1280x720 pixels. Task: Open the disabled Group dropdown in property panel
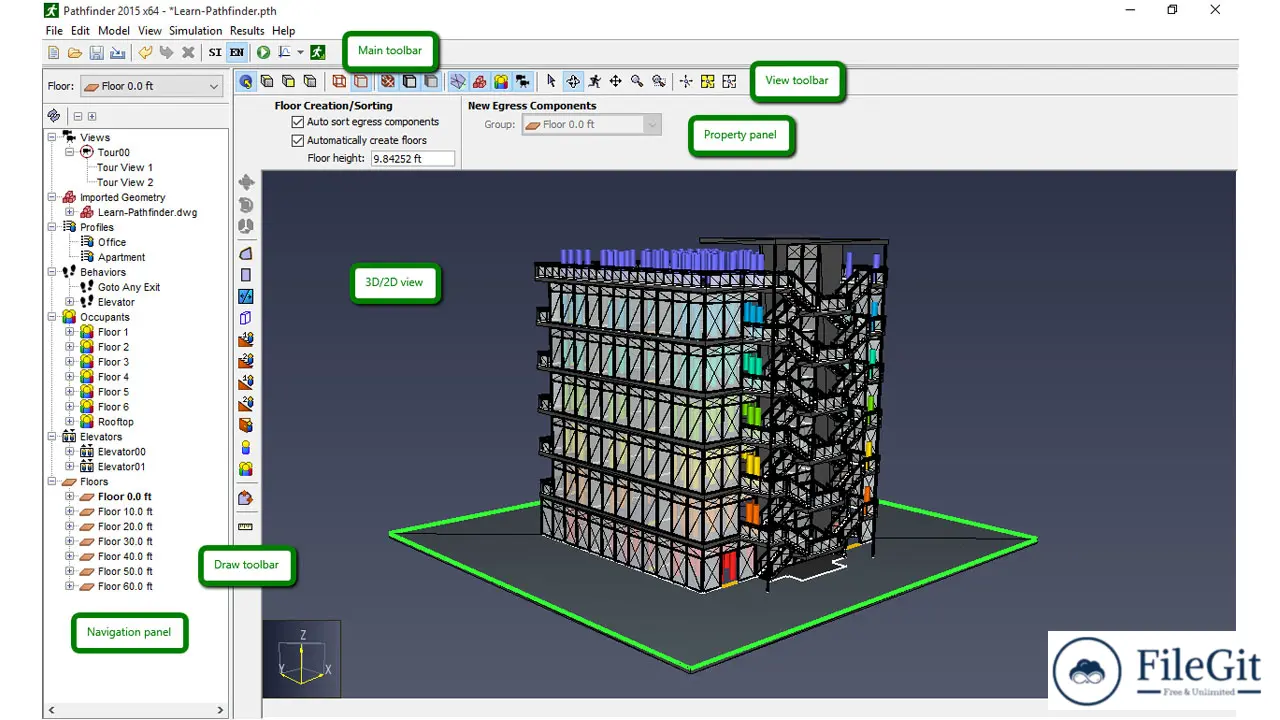coord(591,125)
